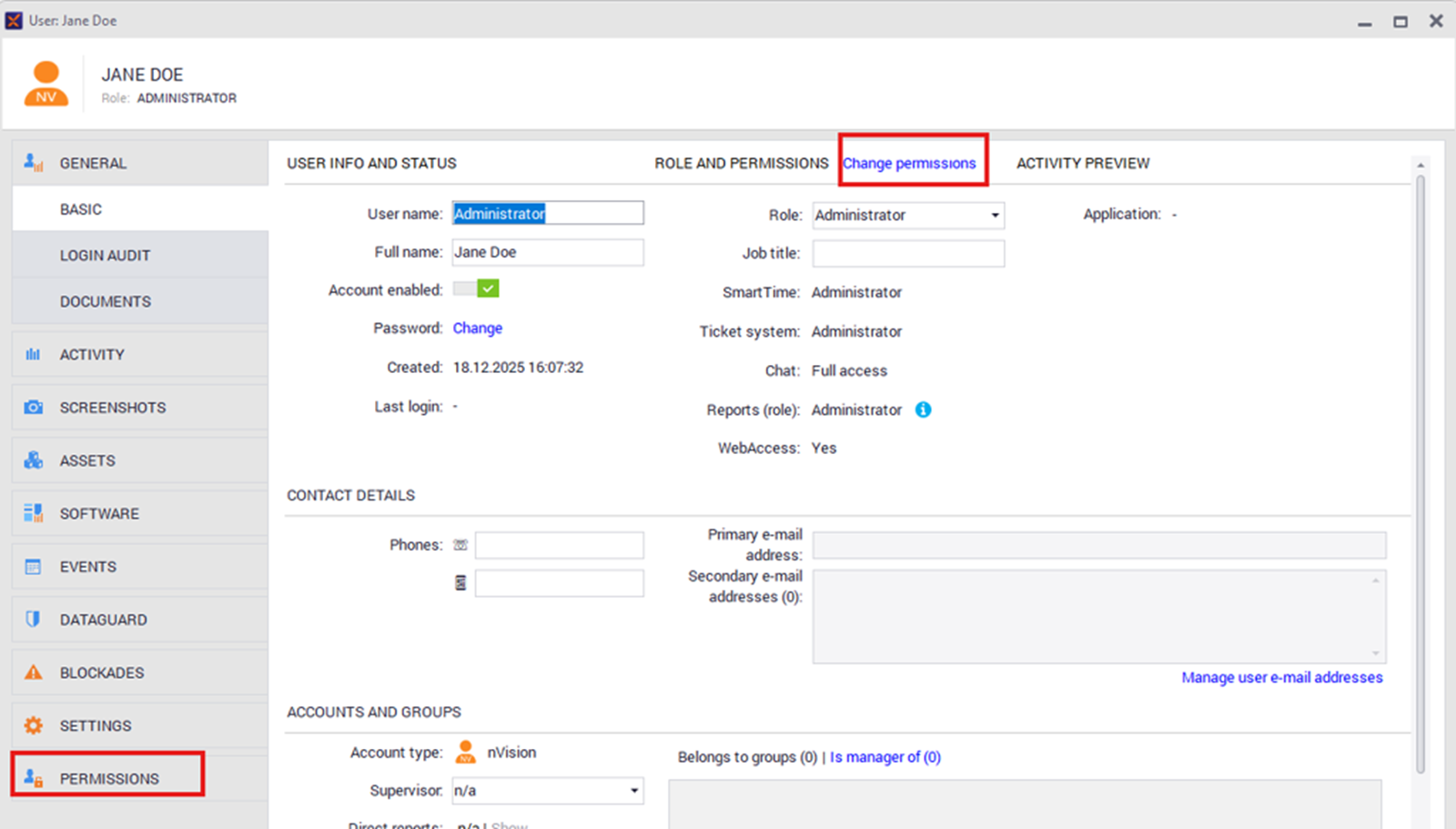Click the Change password link
The image size is (1456, 829).
tap(477, 329)
